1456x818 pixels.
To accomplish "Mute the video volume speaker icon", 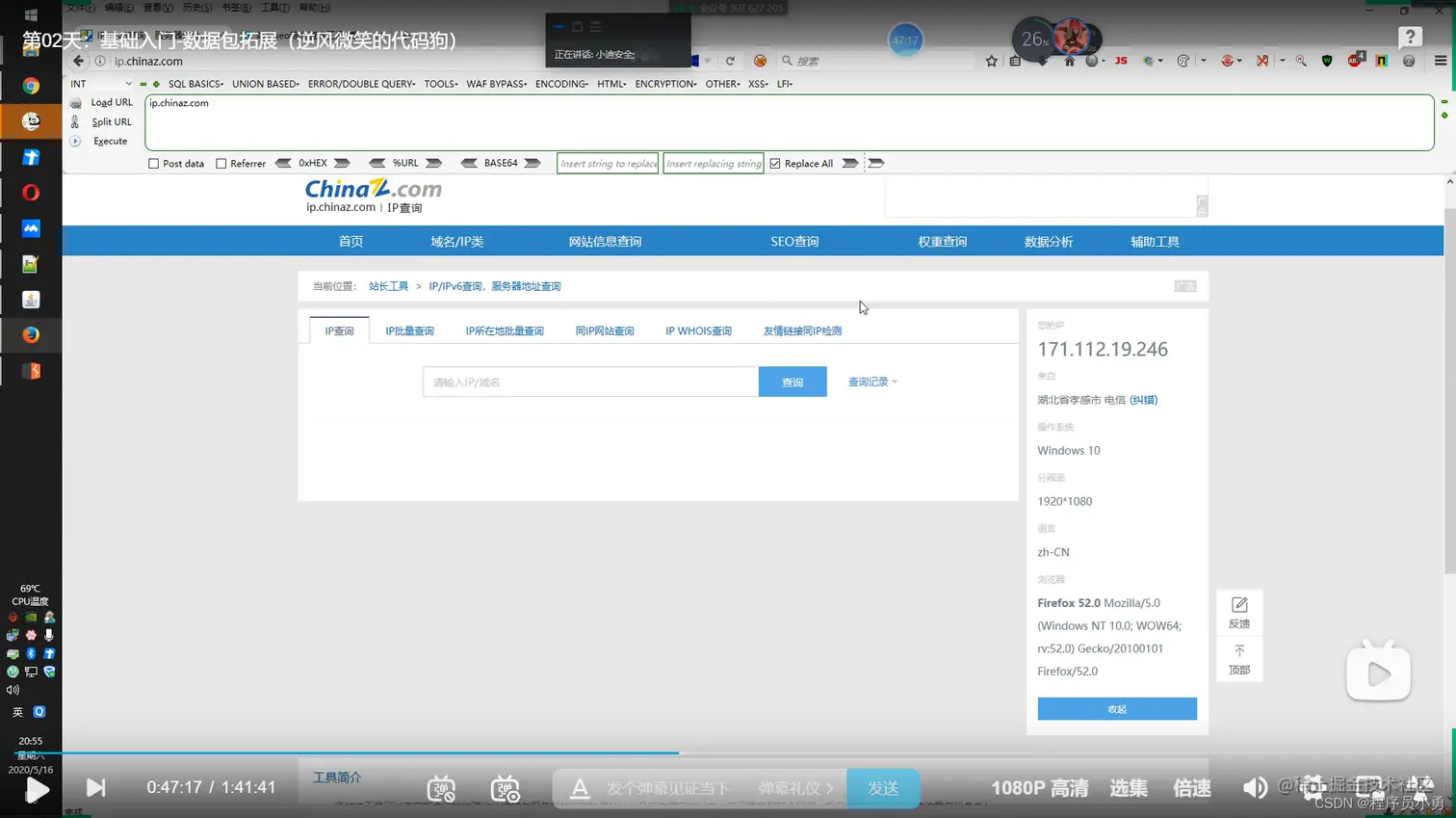I will 1255,788.
